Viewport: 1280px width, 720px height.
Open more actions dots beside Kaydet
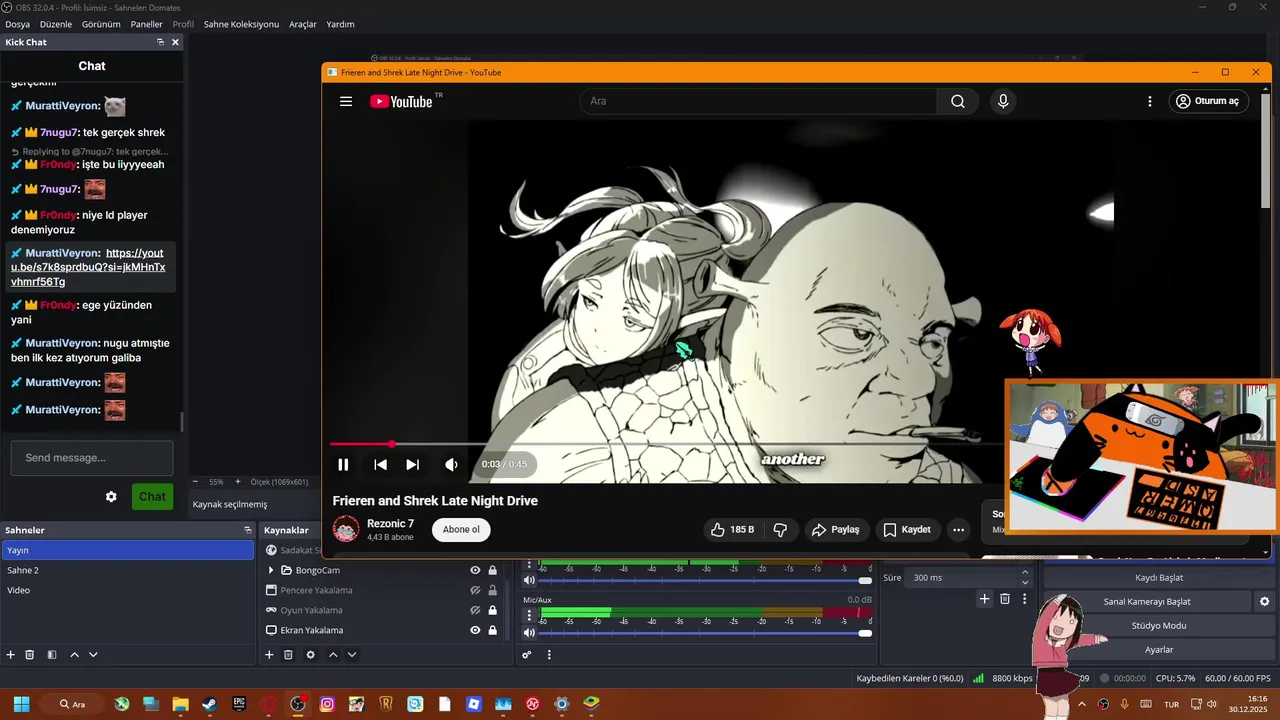coord(958,530)
